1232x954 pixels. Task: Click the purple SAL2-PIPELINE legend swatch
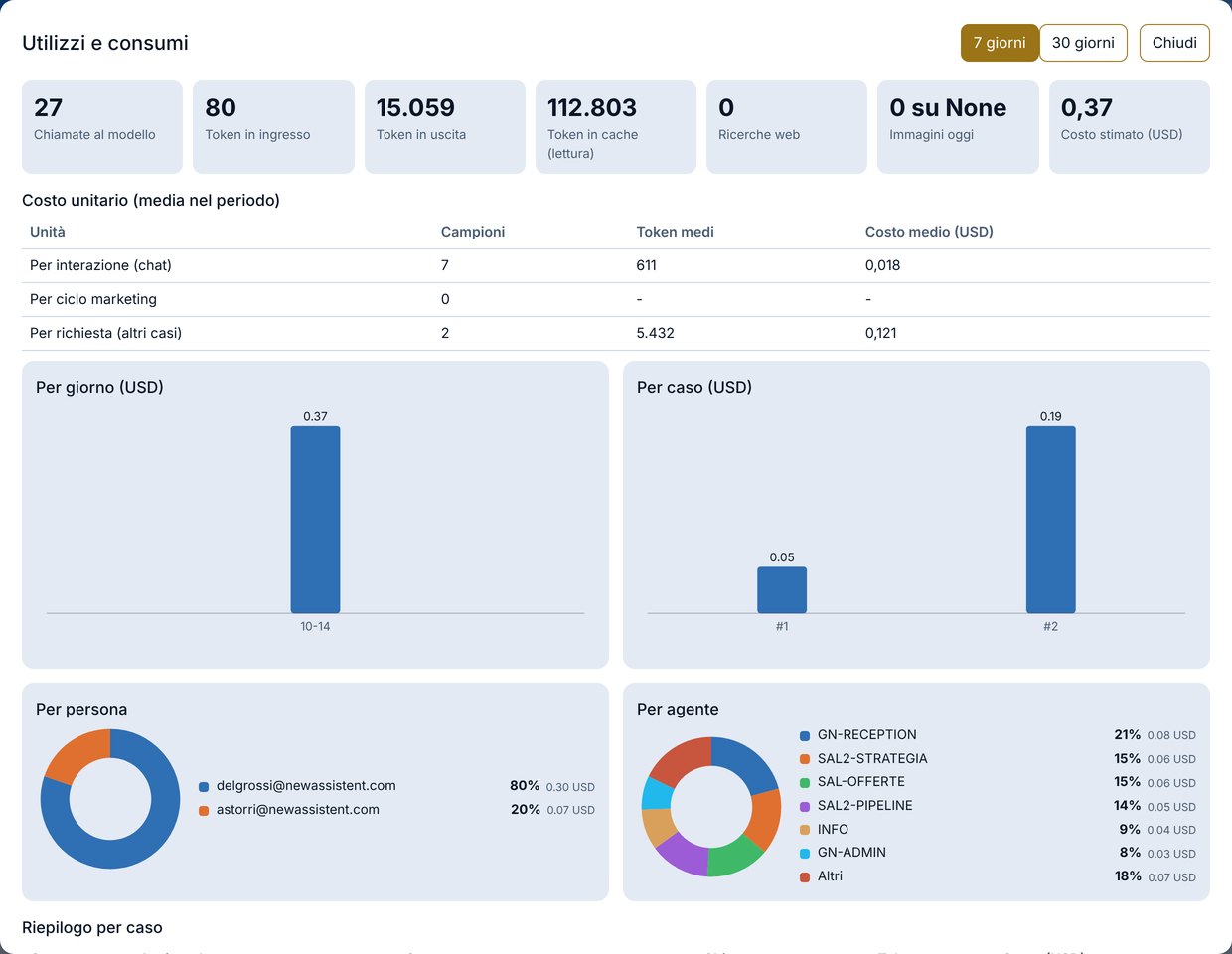coord(805,806)
